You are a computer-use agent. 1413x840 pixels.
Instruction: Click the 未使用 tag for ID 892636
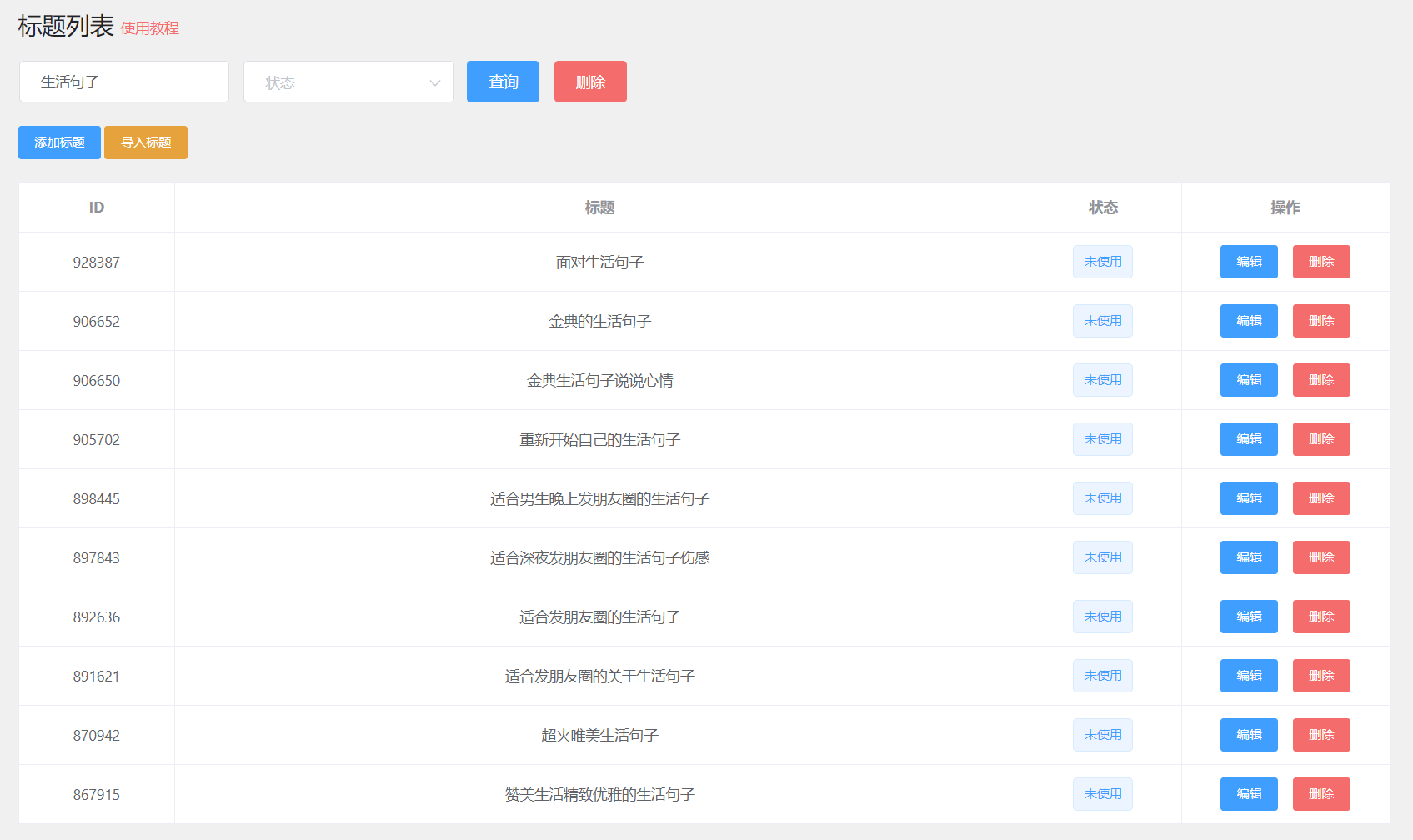click(x=1103, y=617)
